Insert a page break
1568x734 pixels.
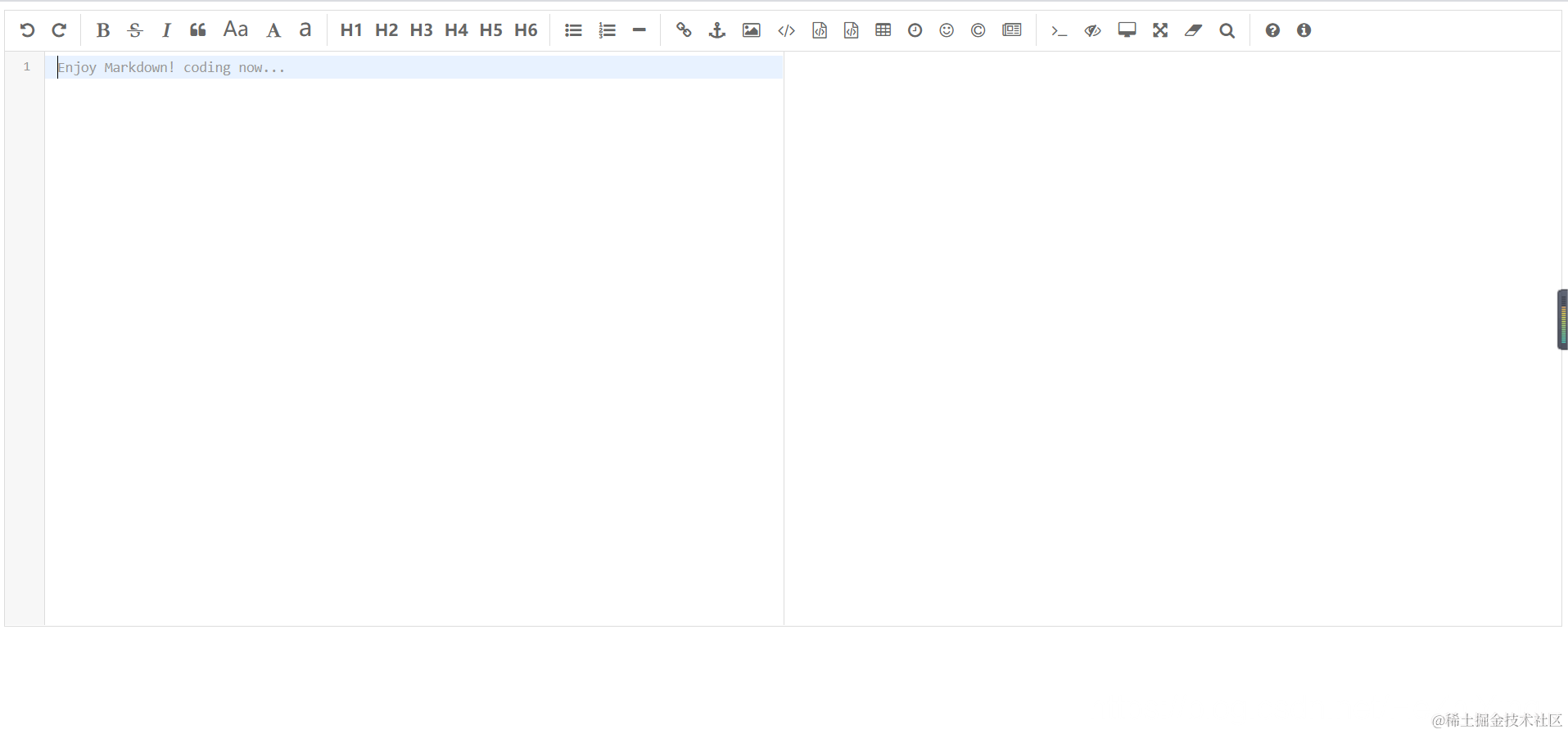(x=1012, y=30)
